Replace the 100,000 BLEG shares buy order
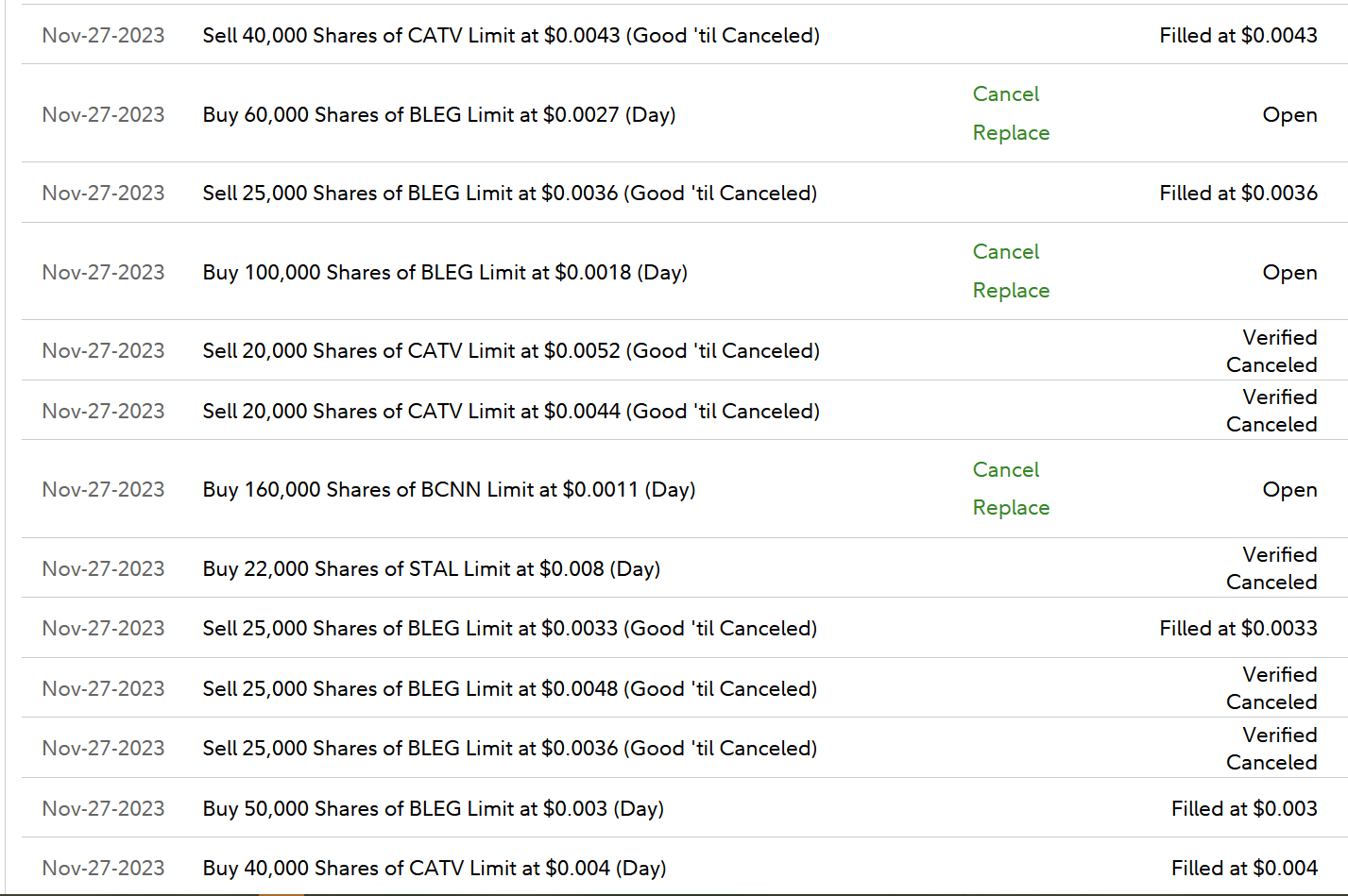This screenshot has width=1348, height=896. click(1011, 291)
